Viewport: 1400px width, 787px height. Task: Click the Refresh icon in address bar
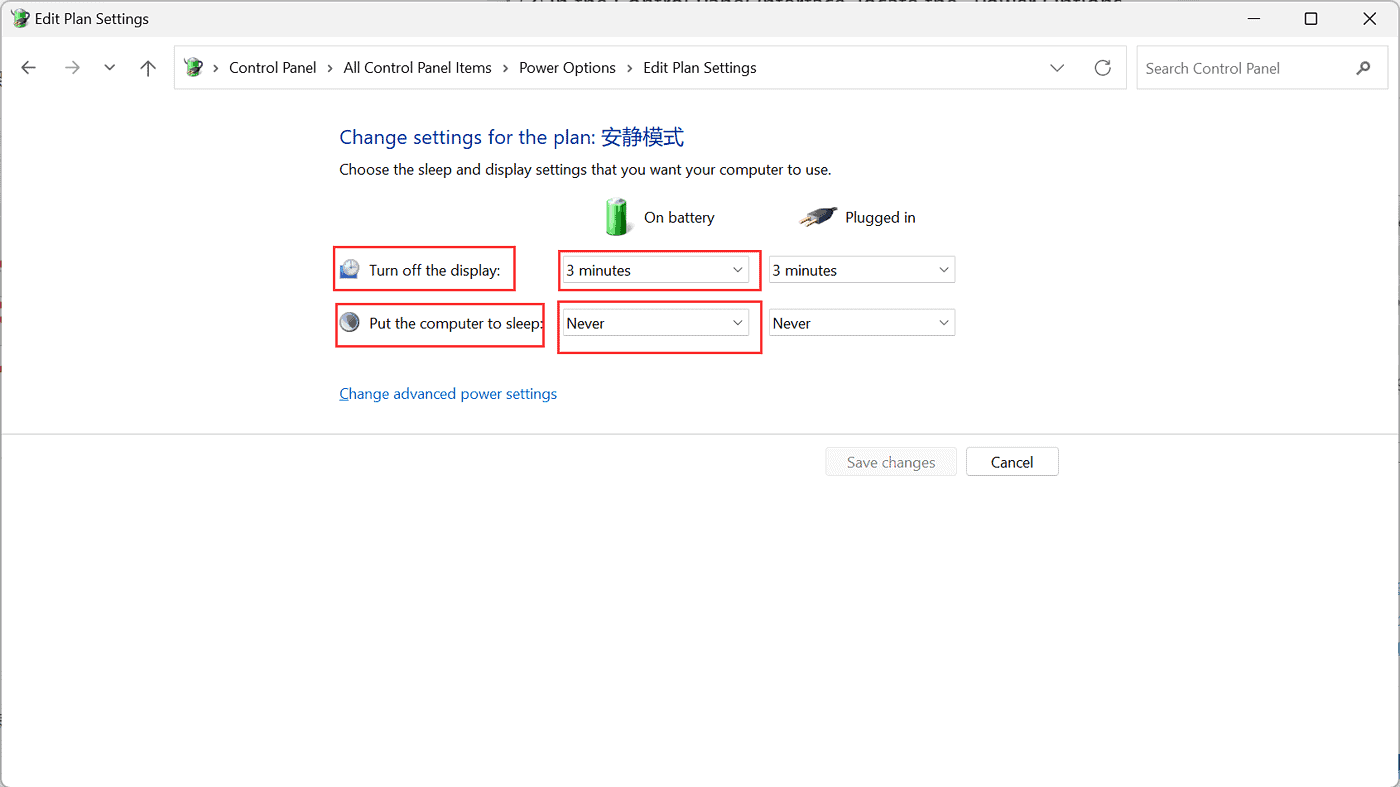point(1103,68)
